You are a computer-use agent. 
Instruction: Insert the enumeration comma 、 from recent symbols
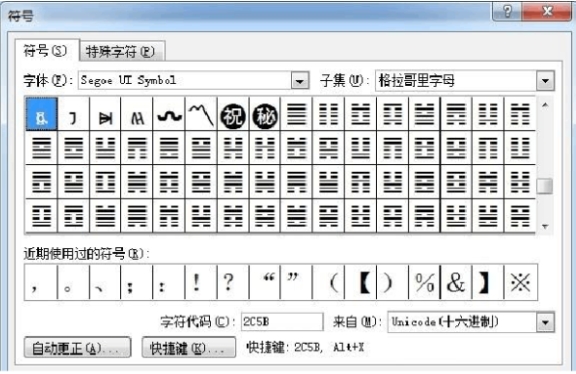pyautogui.click(x=105, y=282)
